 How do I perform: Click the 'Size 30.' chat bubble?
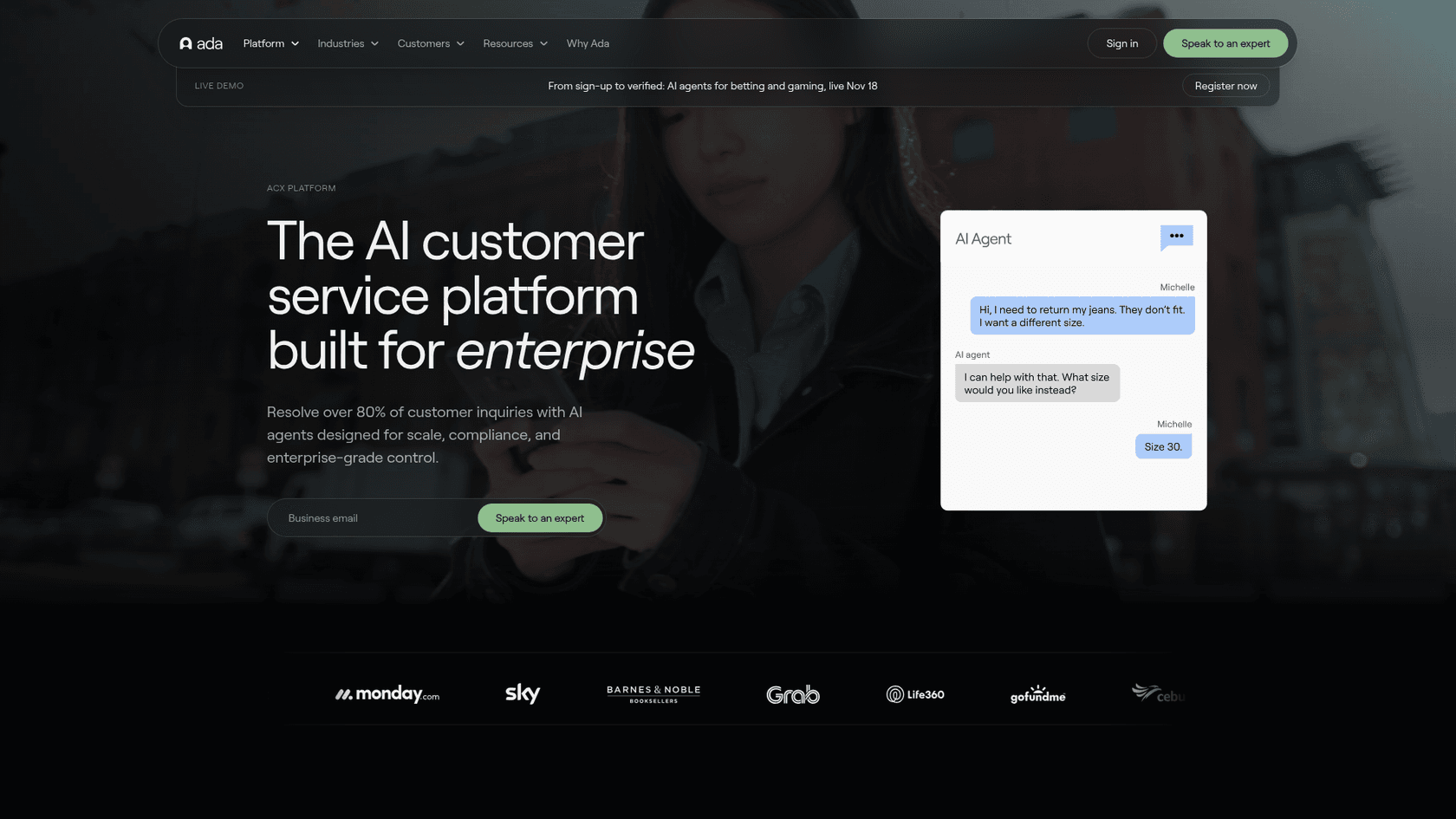pos(1163,446)
